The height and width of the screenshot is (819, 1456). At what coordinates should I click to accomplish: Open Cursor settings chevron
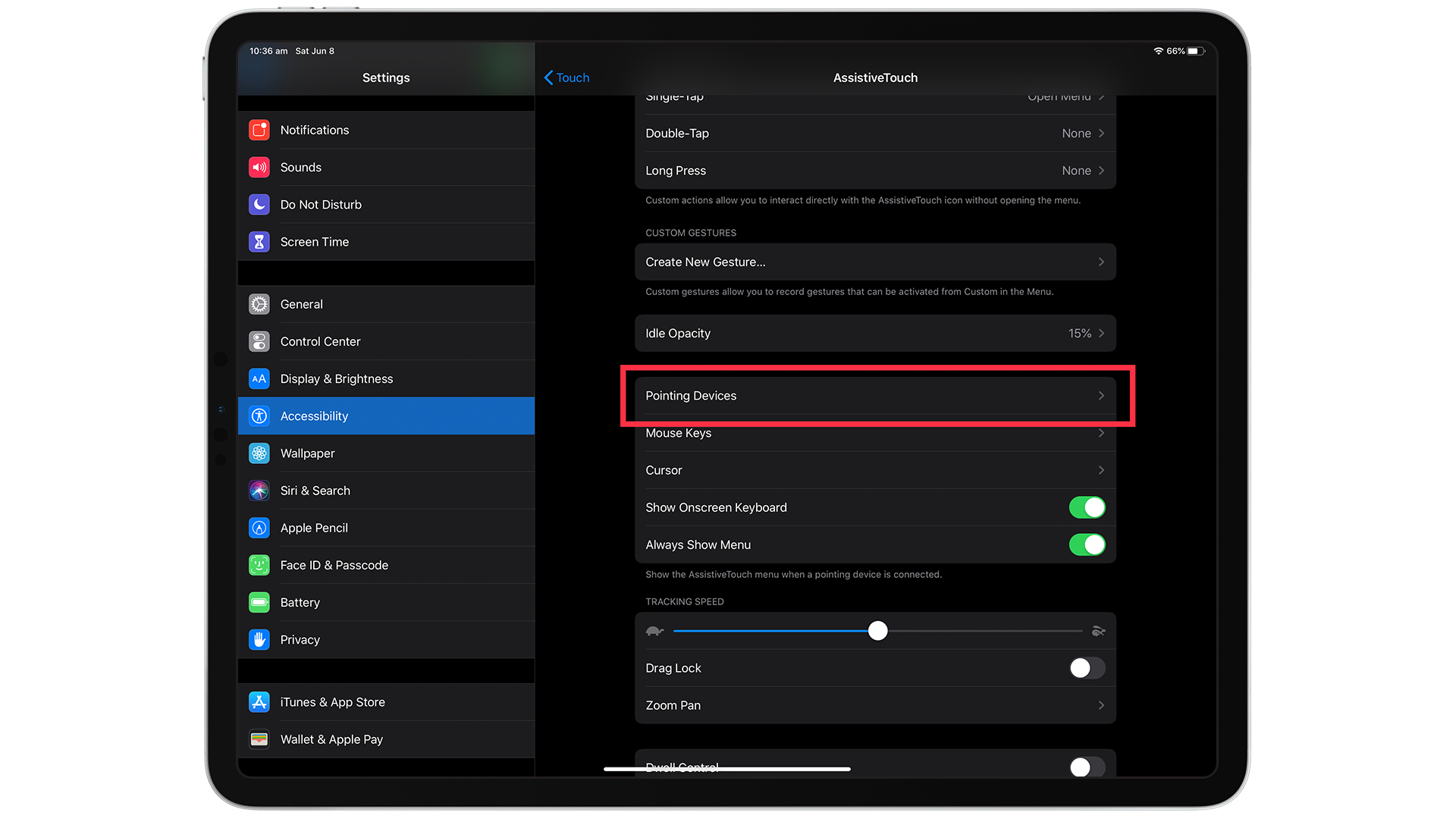[x=1101, y=470]
